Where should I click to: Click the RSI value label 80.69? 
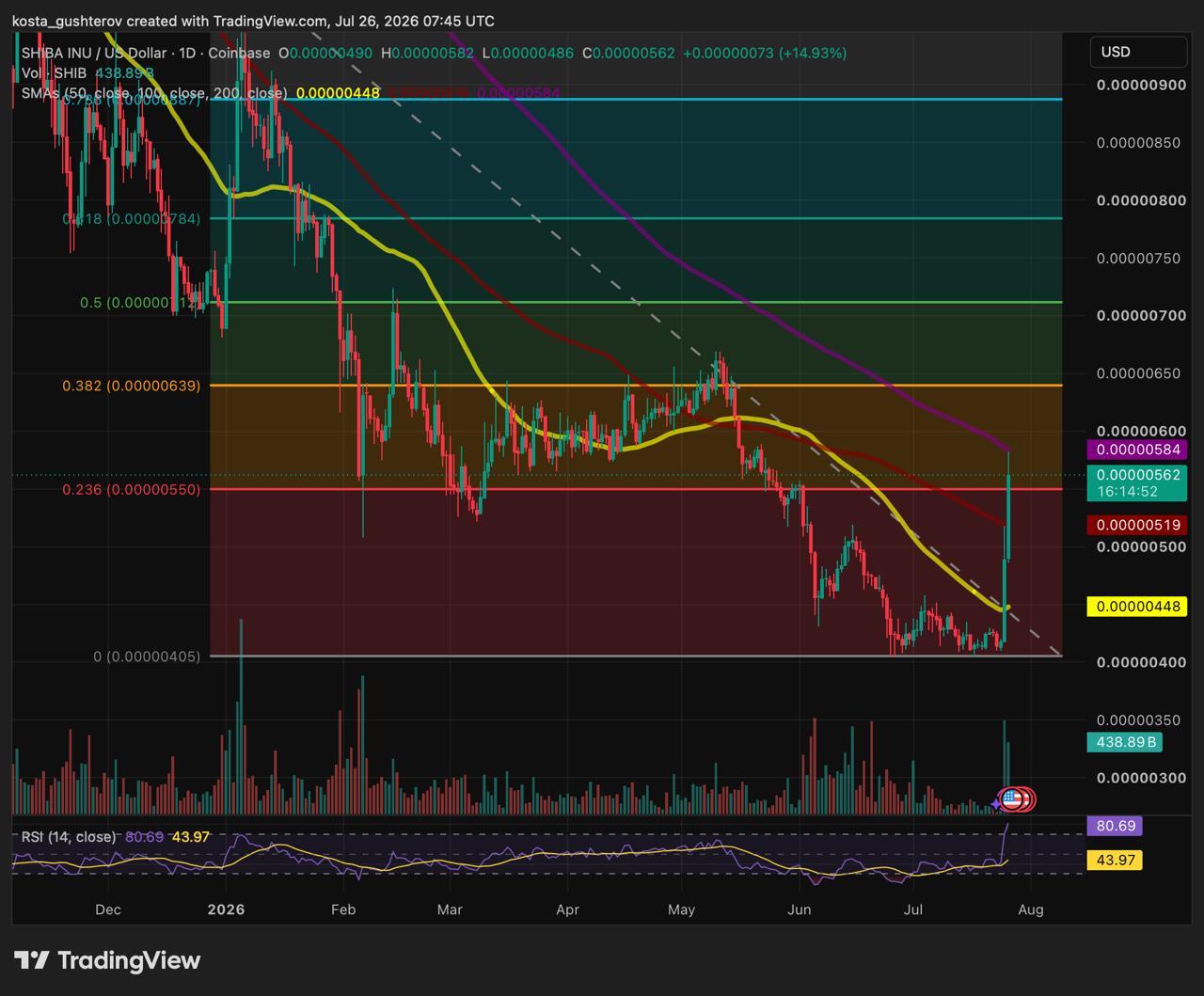tap(1115, 827)
